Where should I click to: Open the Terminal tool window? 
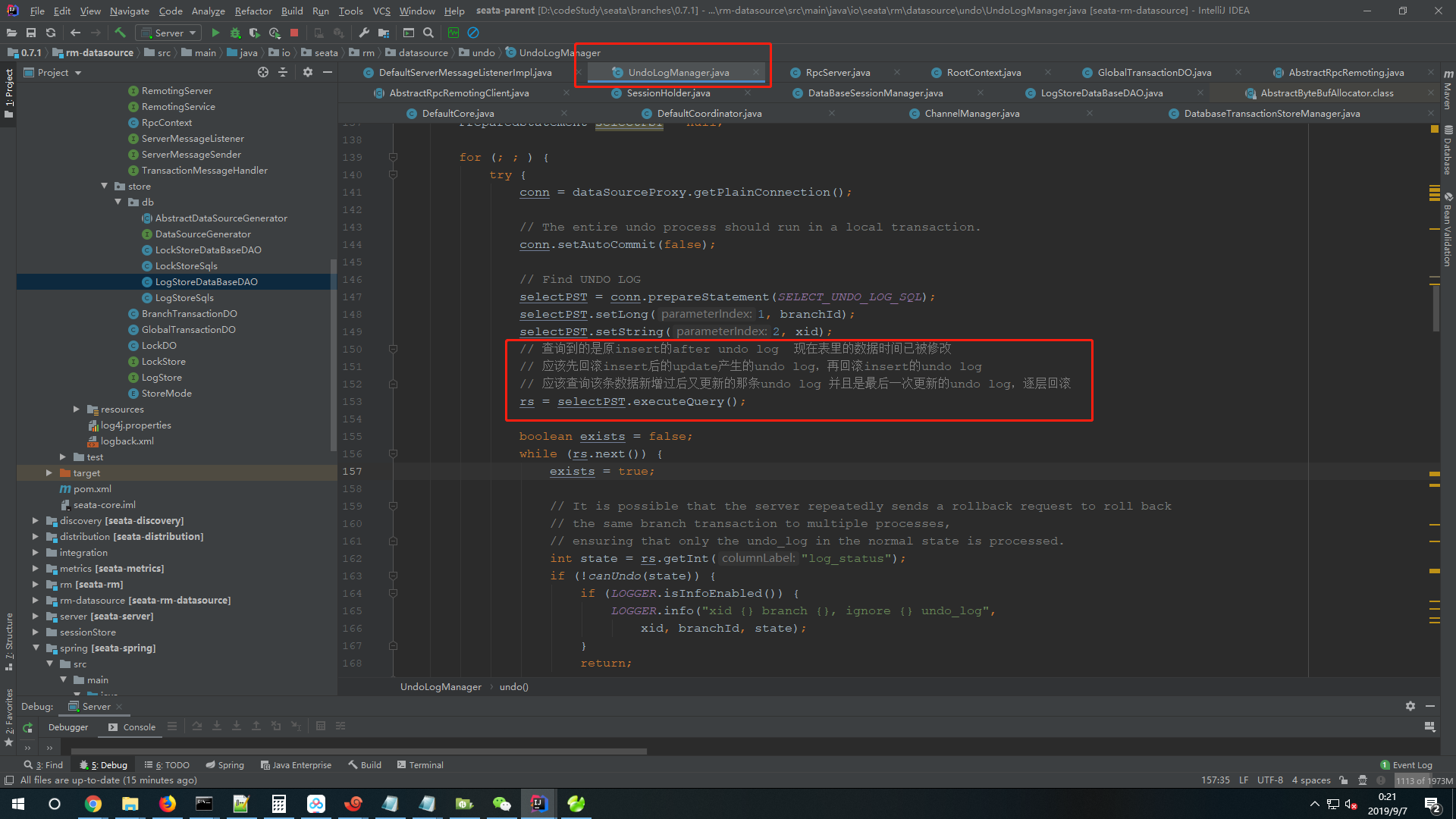pyautogui.click(x=420, y=764)
